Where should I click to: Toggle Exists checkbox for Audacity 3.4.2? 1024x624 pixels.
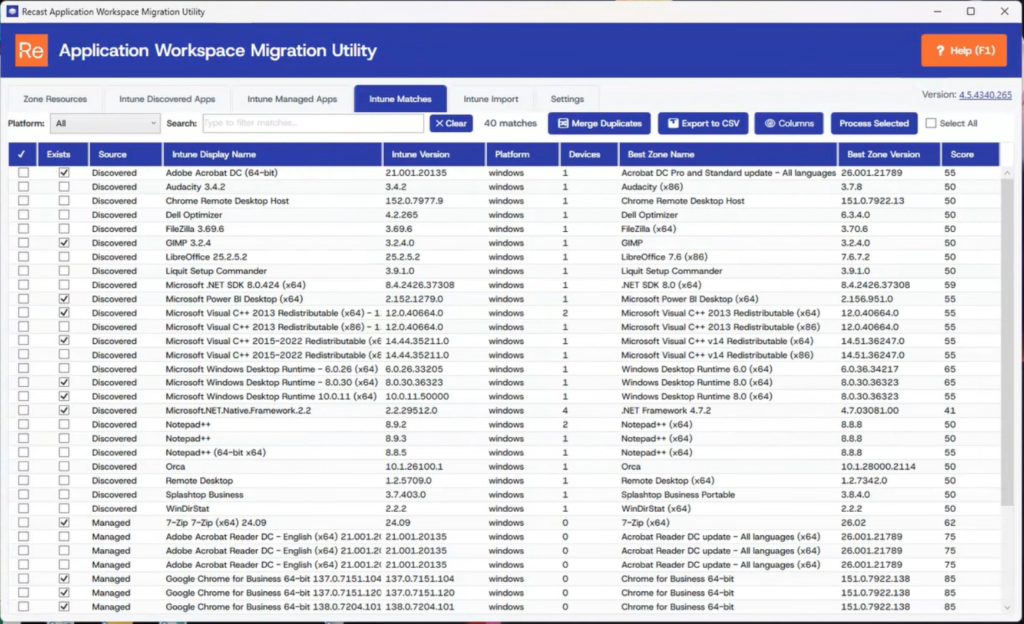64,187
